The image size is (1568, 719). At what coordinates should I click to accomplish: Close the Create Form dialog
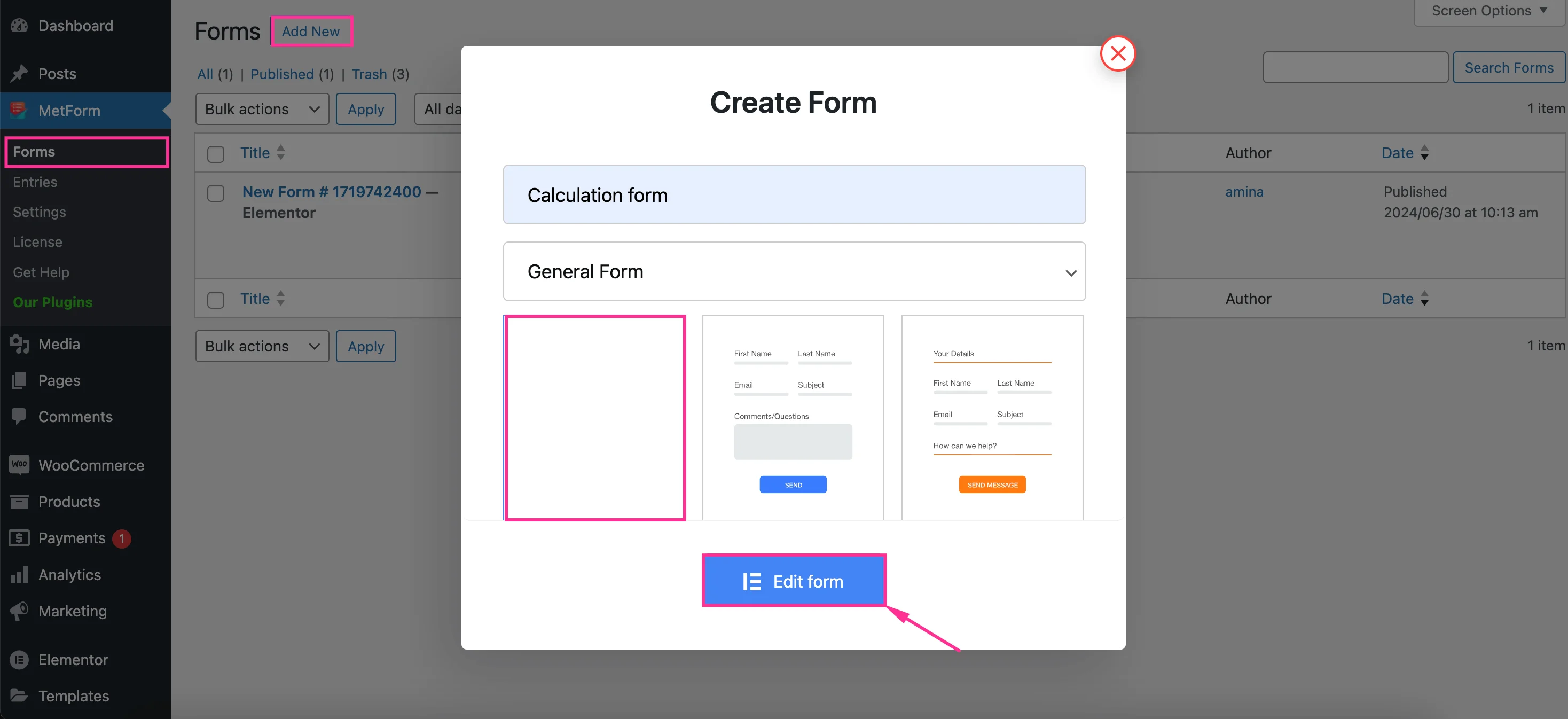coord(1118,53)
